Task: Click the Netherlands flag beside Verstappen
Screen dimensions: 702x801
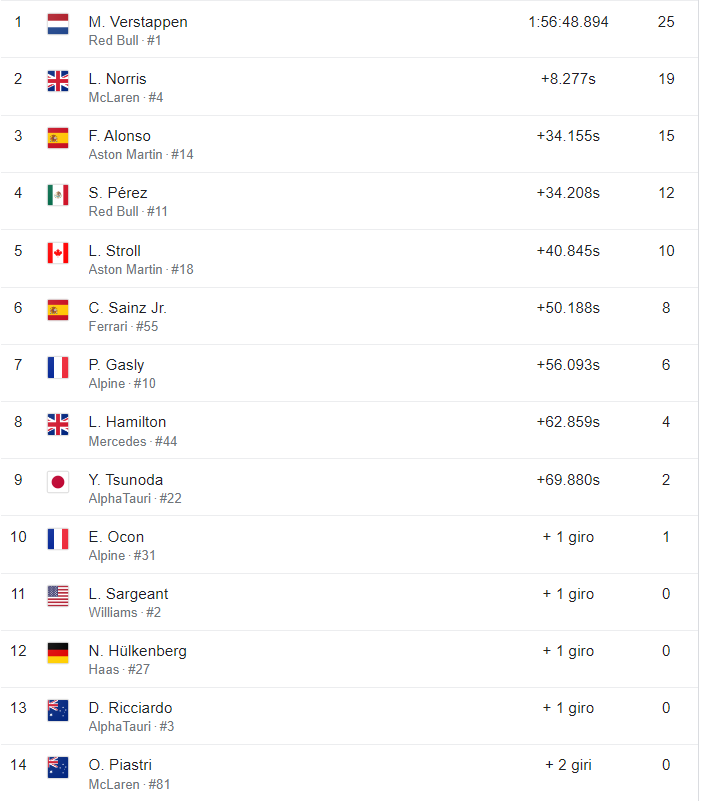Action: coord(58,24)
